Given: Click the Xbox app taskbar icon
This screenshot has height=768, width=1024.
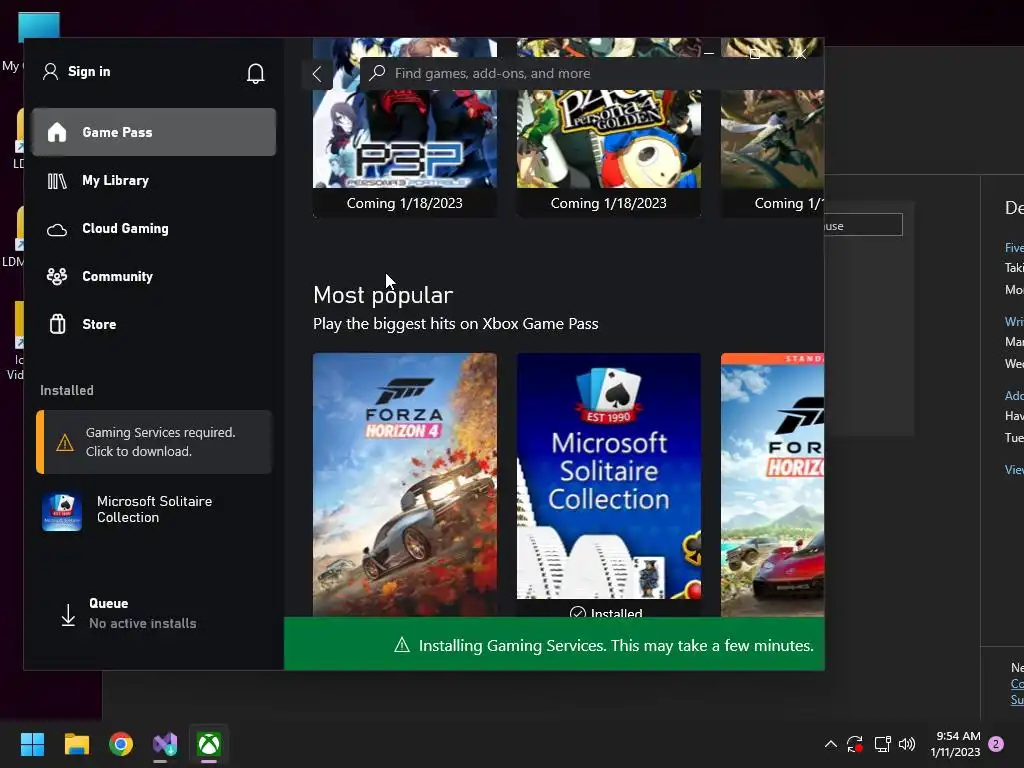Looking at the screenshot, I should pyautogui.click(x=209, y=744).
